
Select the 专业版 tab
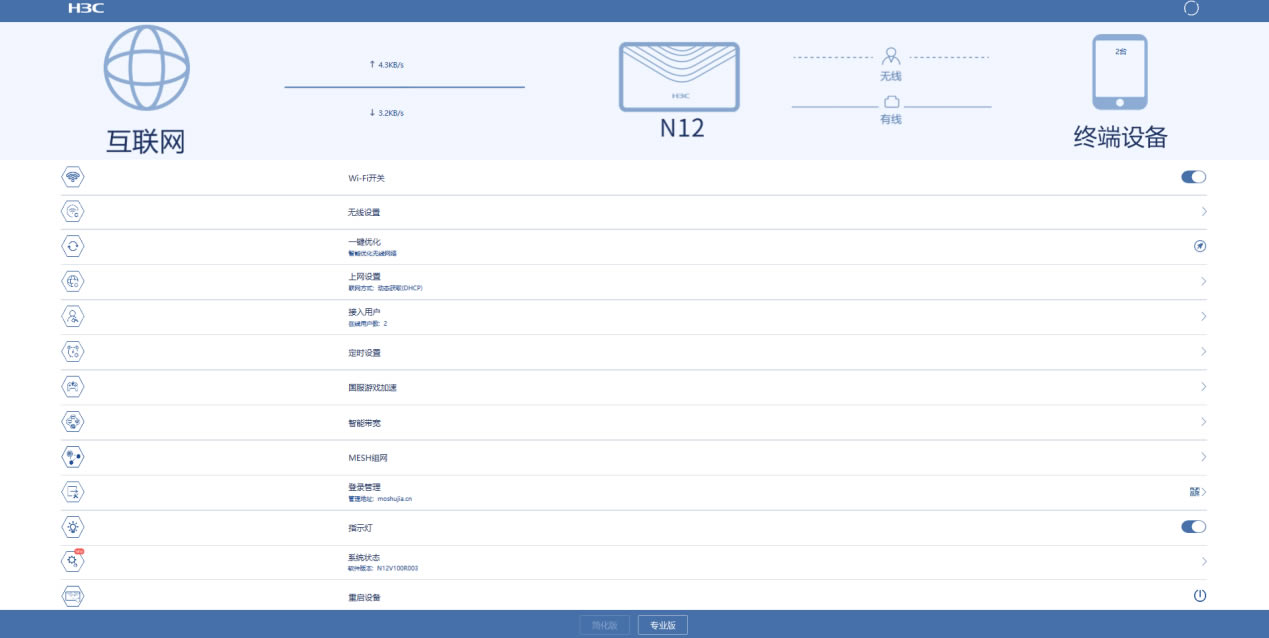point(663,624)
